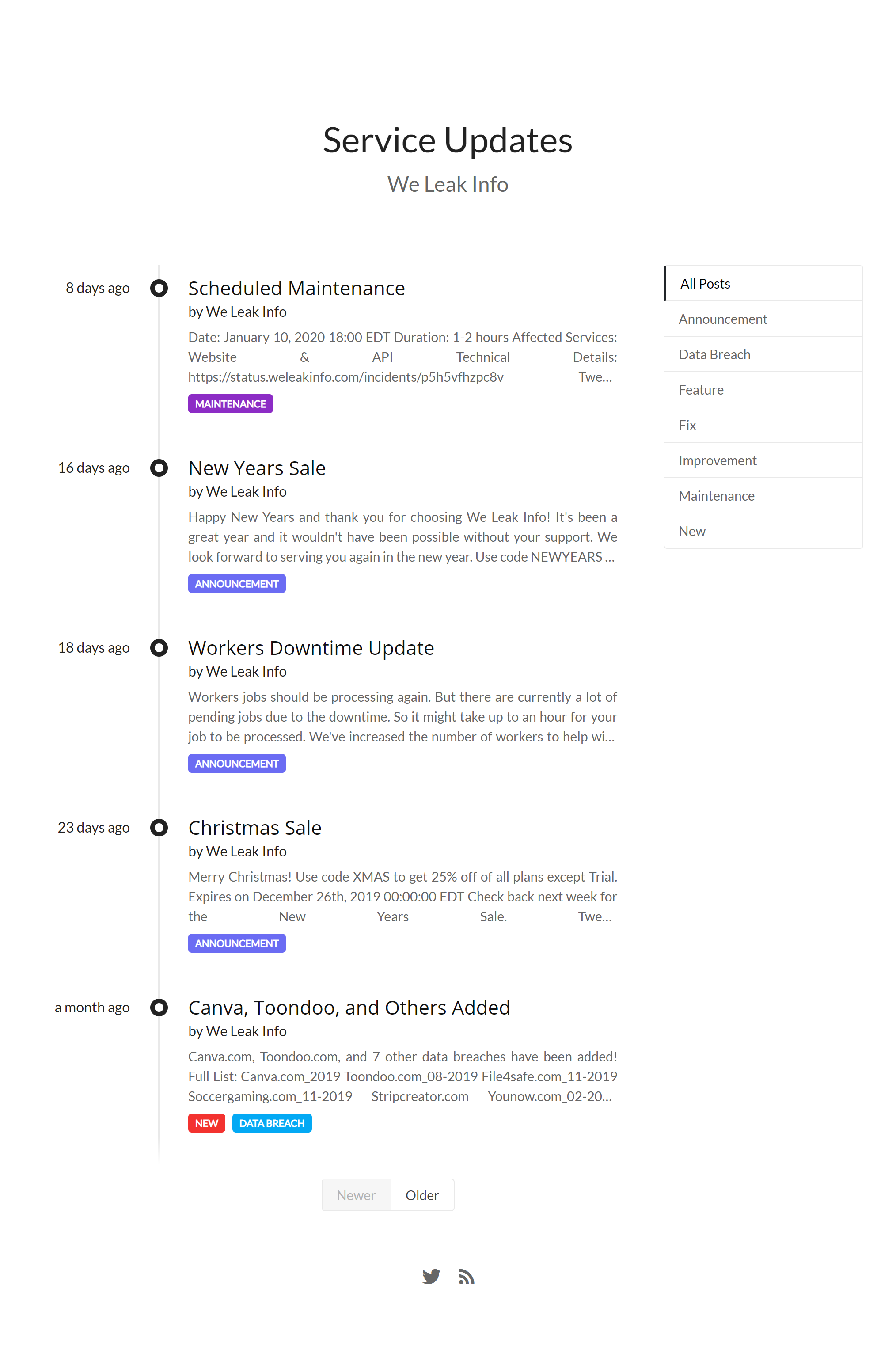Click the blue DATA BREACH tag

coord(271,1123)
